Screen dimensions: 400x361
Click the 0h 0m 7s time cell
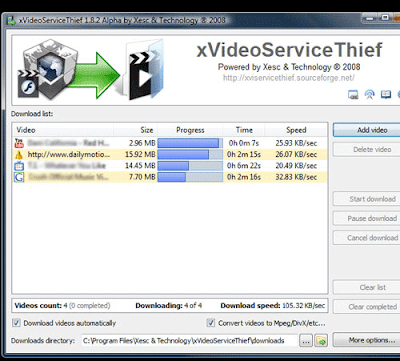pyautogui.click(x=244, y=143)
